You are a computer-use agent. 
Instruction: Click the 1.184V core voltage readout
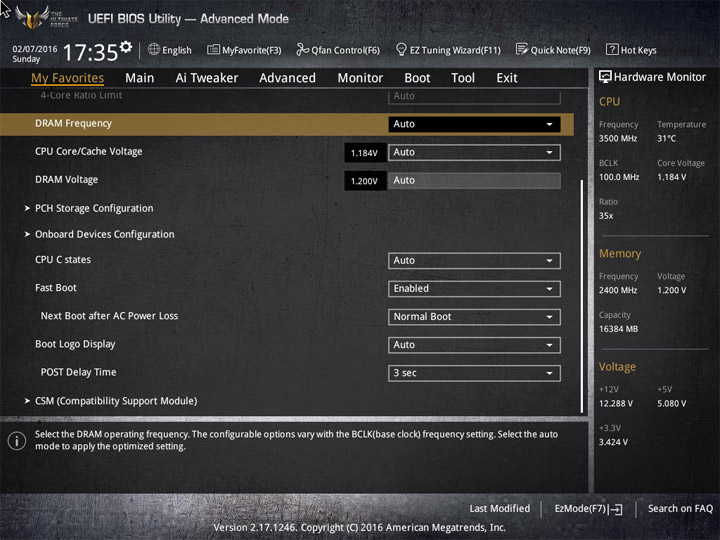[x=364, y=153]
